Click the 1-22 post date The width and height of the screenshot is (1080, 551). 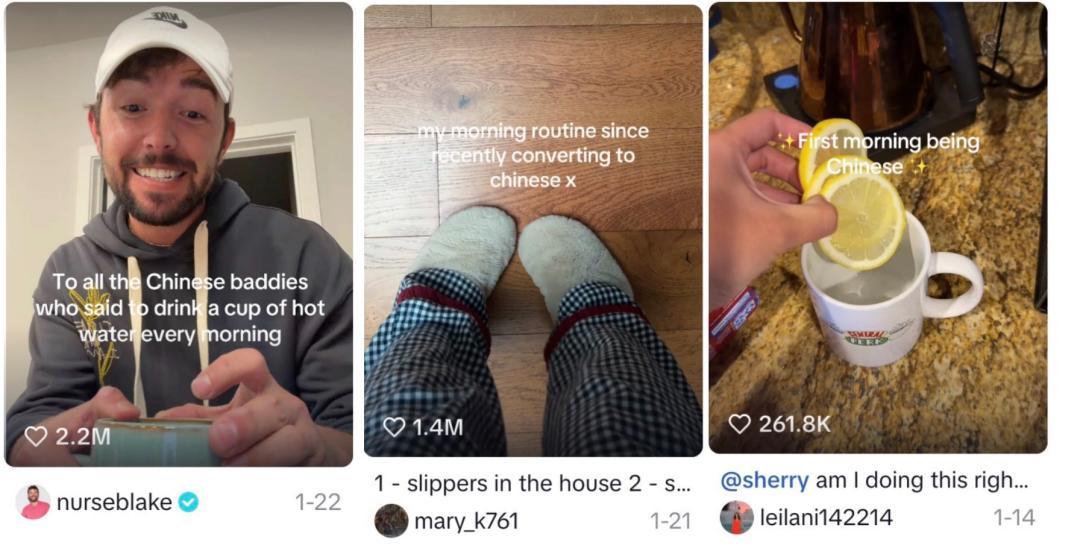(x=318, y=502)
